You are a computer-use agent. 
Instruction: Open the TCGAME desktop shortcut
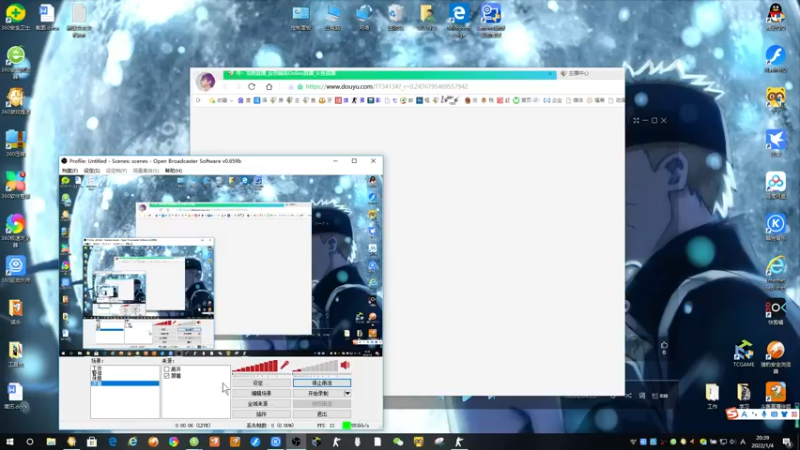pos(743,354)
